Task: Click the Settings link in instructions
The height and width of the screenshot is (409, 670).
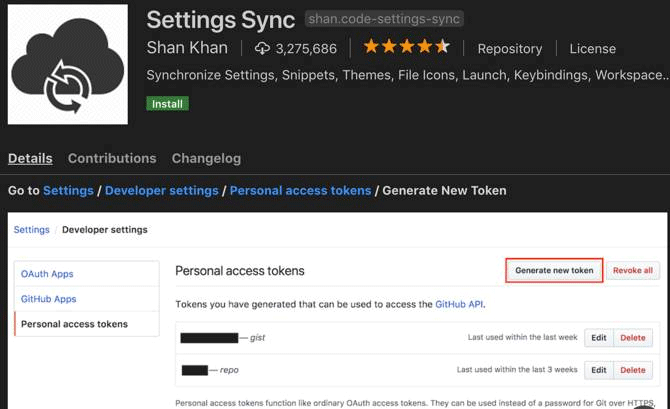Action: [68, 190]
